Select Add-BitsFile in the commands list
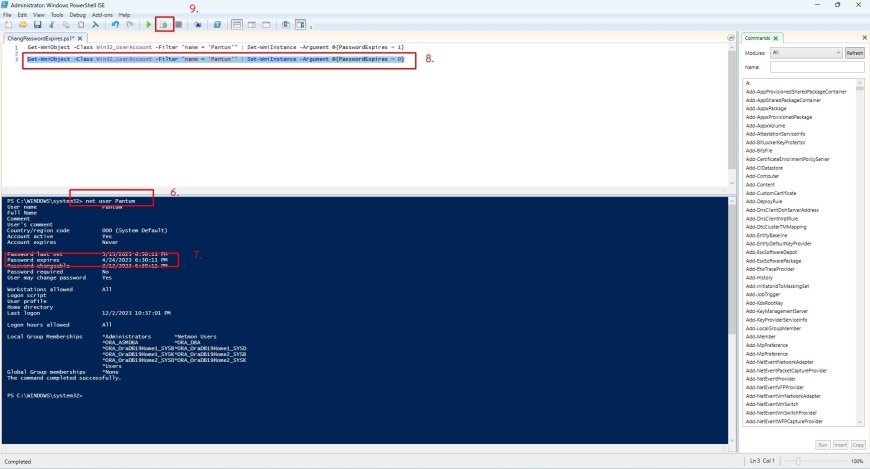Screen dimensions: 870x469 758,150
